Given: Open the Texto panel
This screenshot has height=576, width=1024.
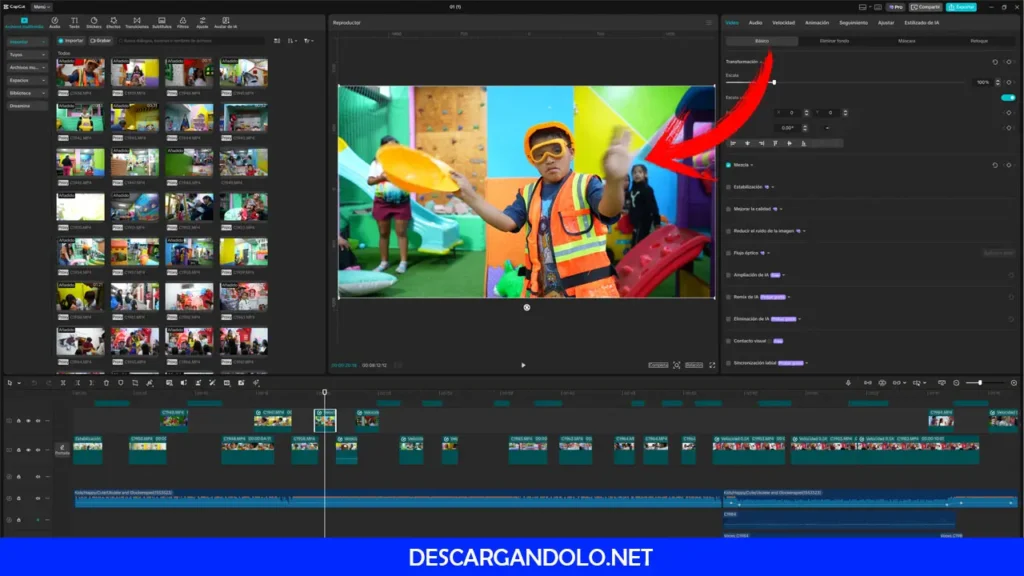Looking at the screenshot, I should pyautogui.click(x=74, y=22).
